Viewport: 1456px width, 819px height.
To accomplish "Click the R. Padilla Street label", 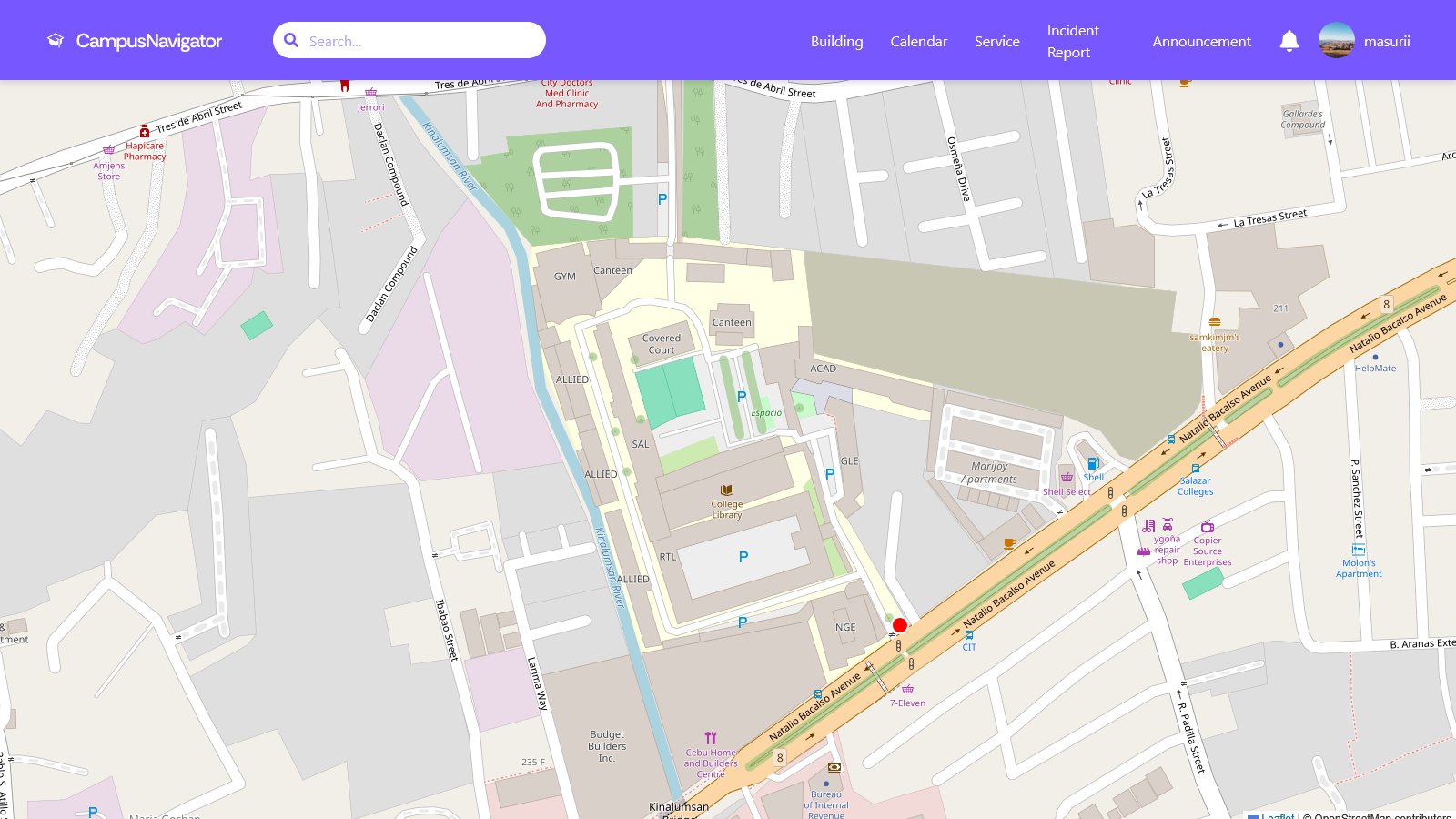I will 1190,737.
